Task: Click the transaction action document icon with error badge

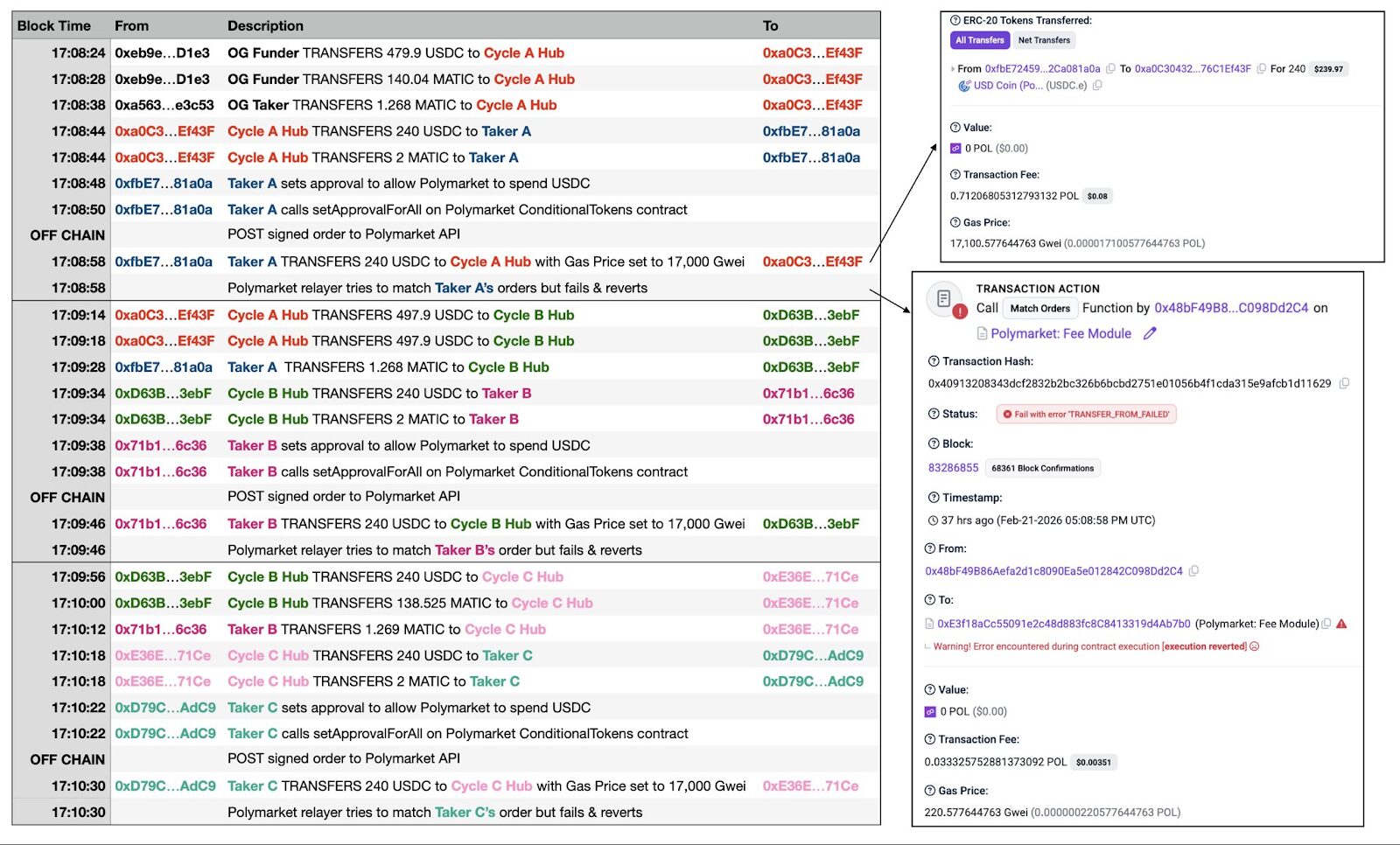Action: 945,300
